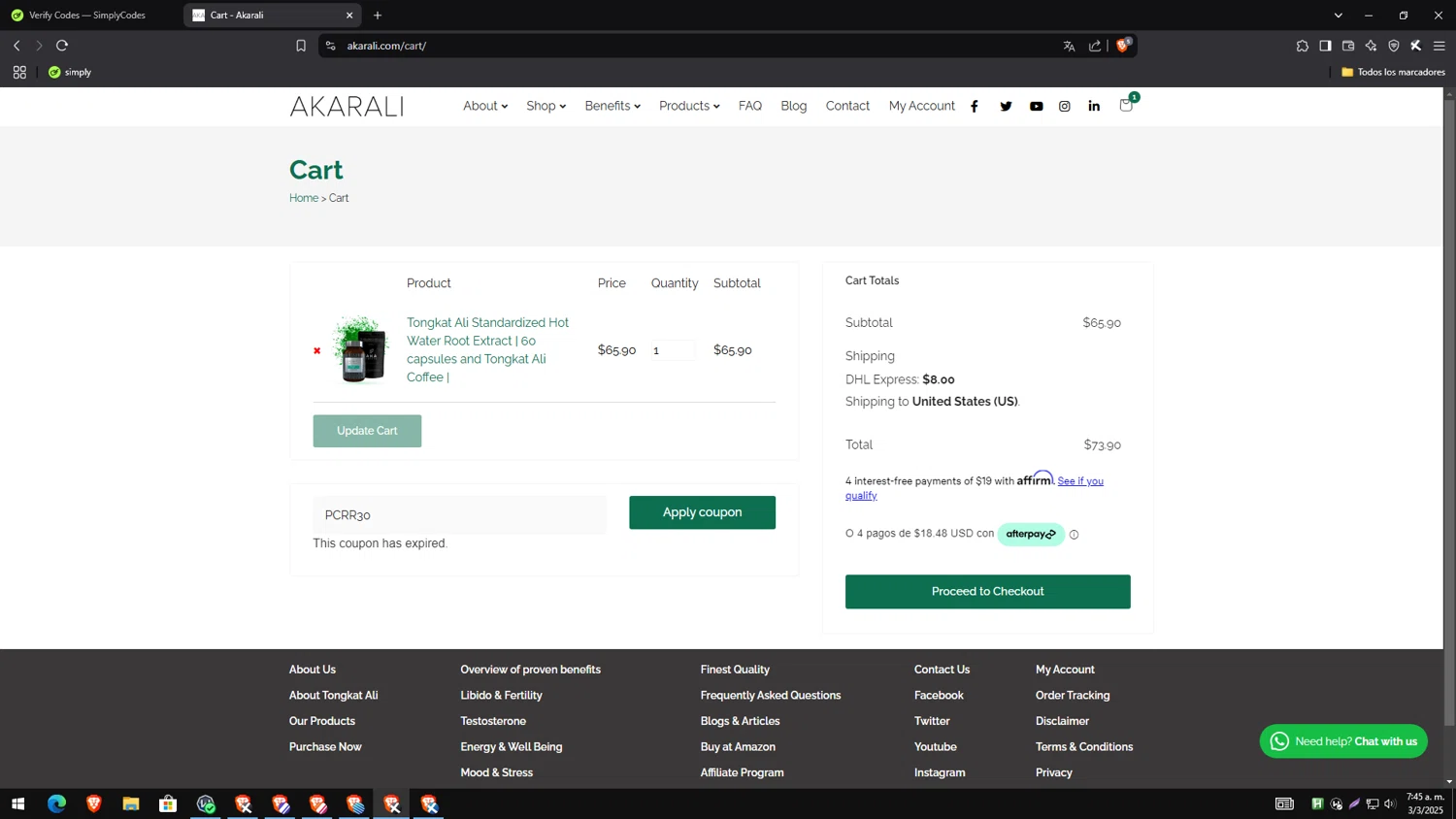Remove Tongkat Ali item with red X

[316, 350]
